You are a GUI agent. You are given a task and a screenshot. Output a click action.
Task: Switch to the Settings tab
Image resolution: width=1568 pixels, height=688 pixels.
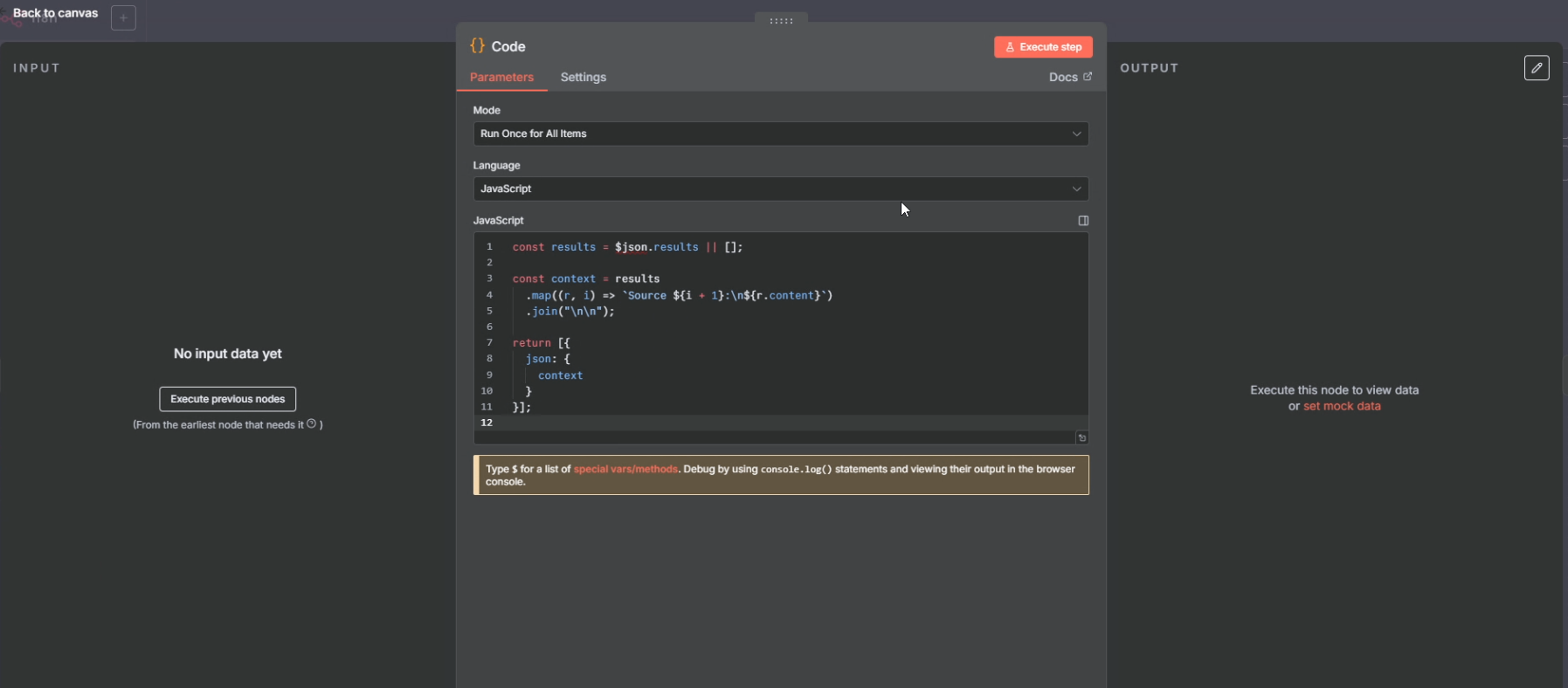click(x=583, y=78)
